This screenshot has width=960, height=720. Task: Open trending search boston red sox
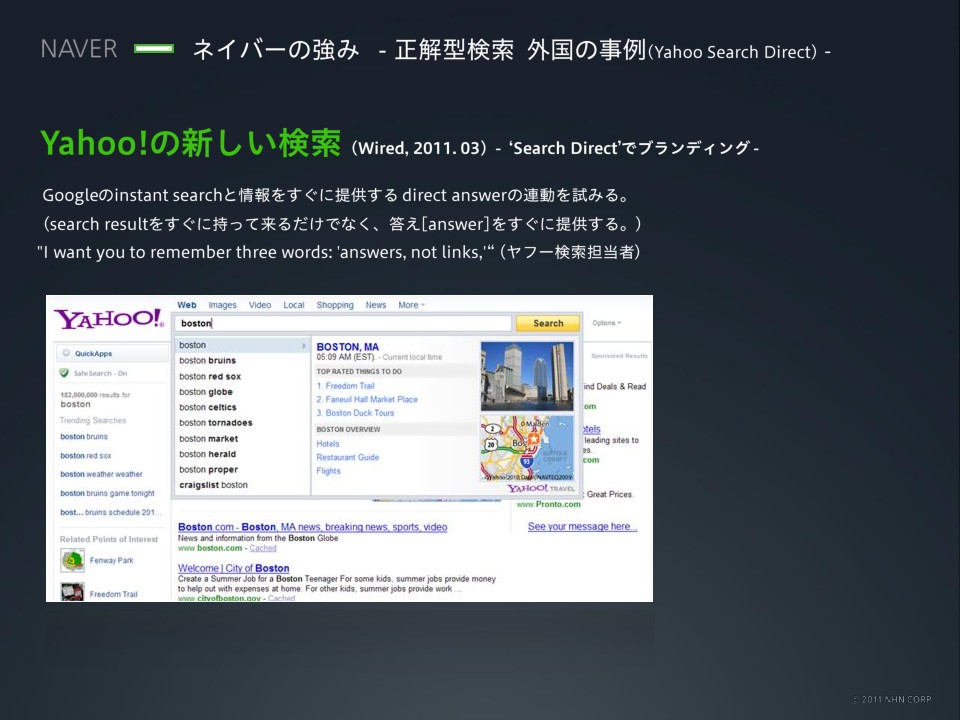pyautogui.click(x=86, y=456)
